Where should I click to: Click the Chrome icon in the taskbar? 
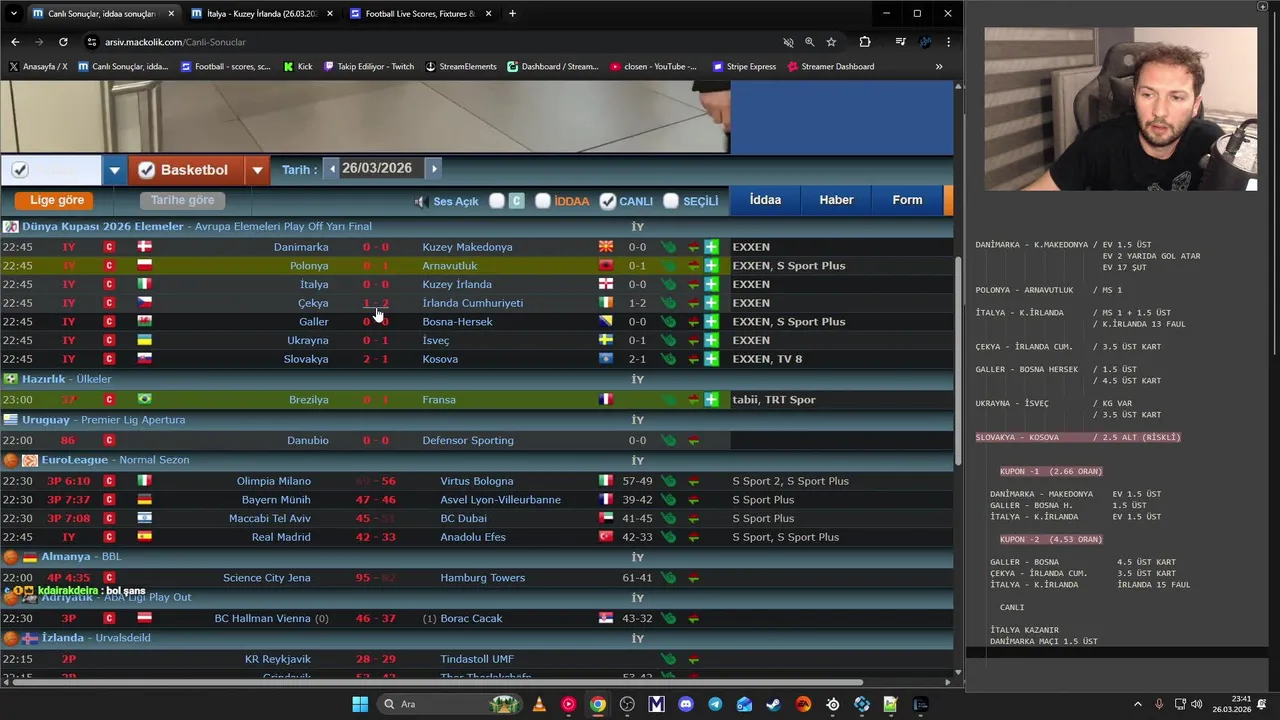click(597, 704)
